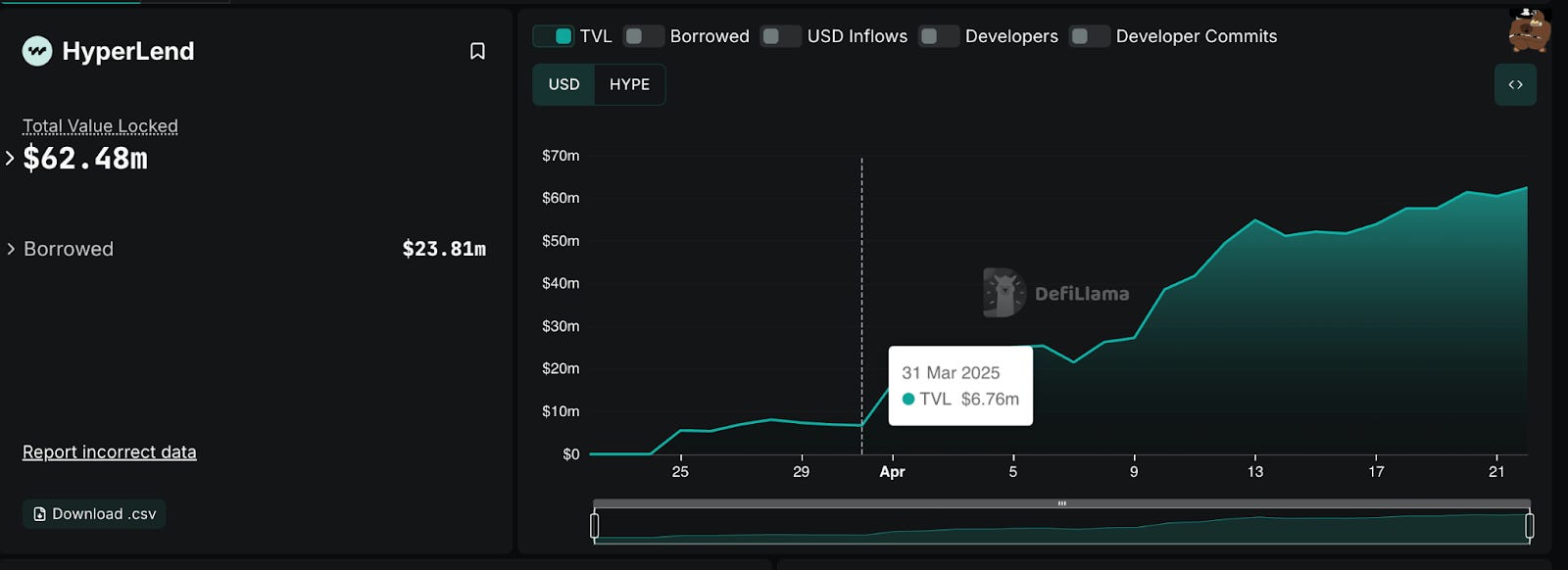
Task: Switch chart denomination to USD
Action: (x=563, y=84)
